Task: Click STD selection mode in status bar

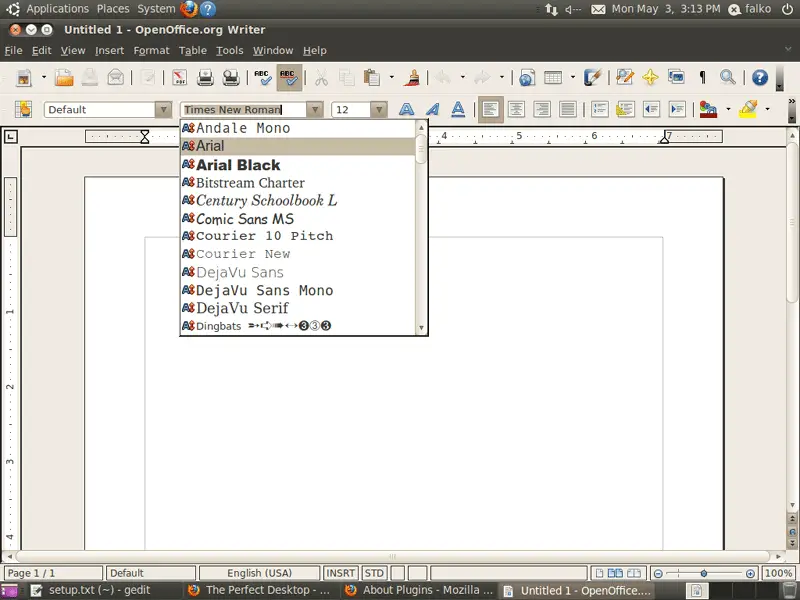Action: point(374,573)
